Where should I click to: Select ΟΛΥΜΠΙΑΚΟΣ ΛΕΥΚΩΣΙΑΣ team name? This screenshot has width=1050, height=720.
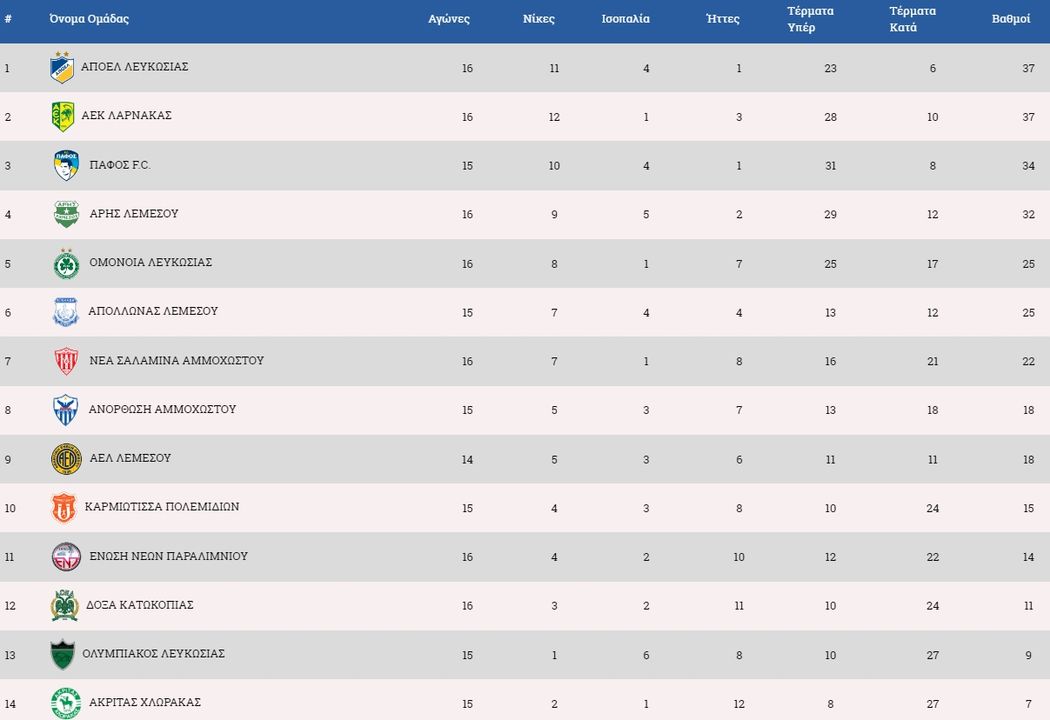coord(153,654)
